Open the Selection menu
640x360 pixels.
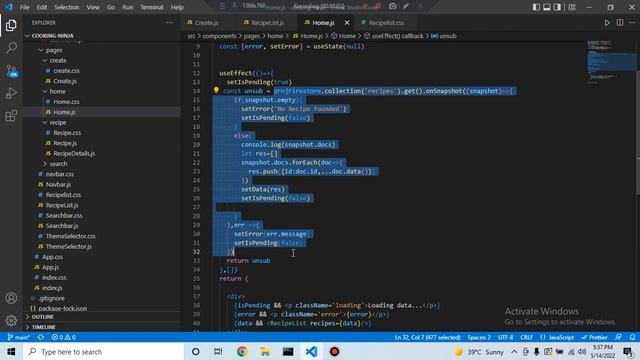tap(67, 7)
